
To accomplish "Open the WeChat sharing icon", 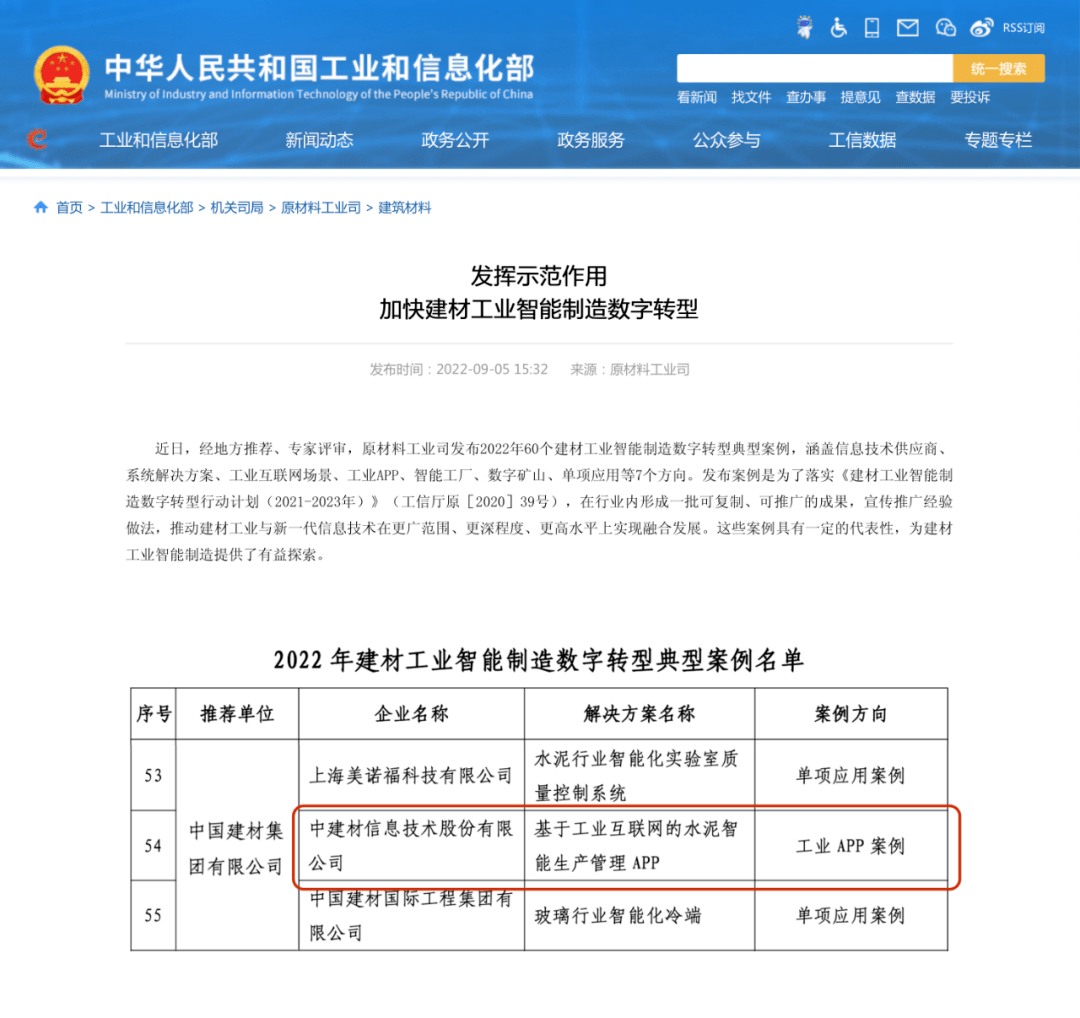I will pyautogui.click(x=944, y=28).
